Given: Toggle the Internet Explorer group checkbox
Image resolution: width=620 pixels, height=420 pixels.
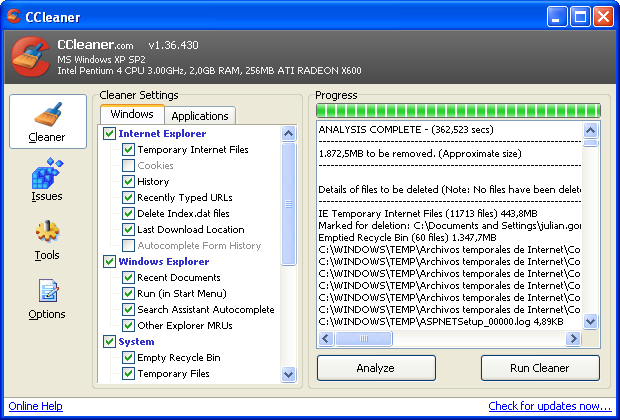Looking at the screenshot, I should (109, 134).
